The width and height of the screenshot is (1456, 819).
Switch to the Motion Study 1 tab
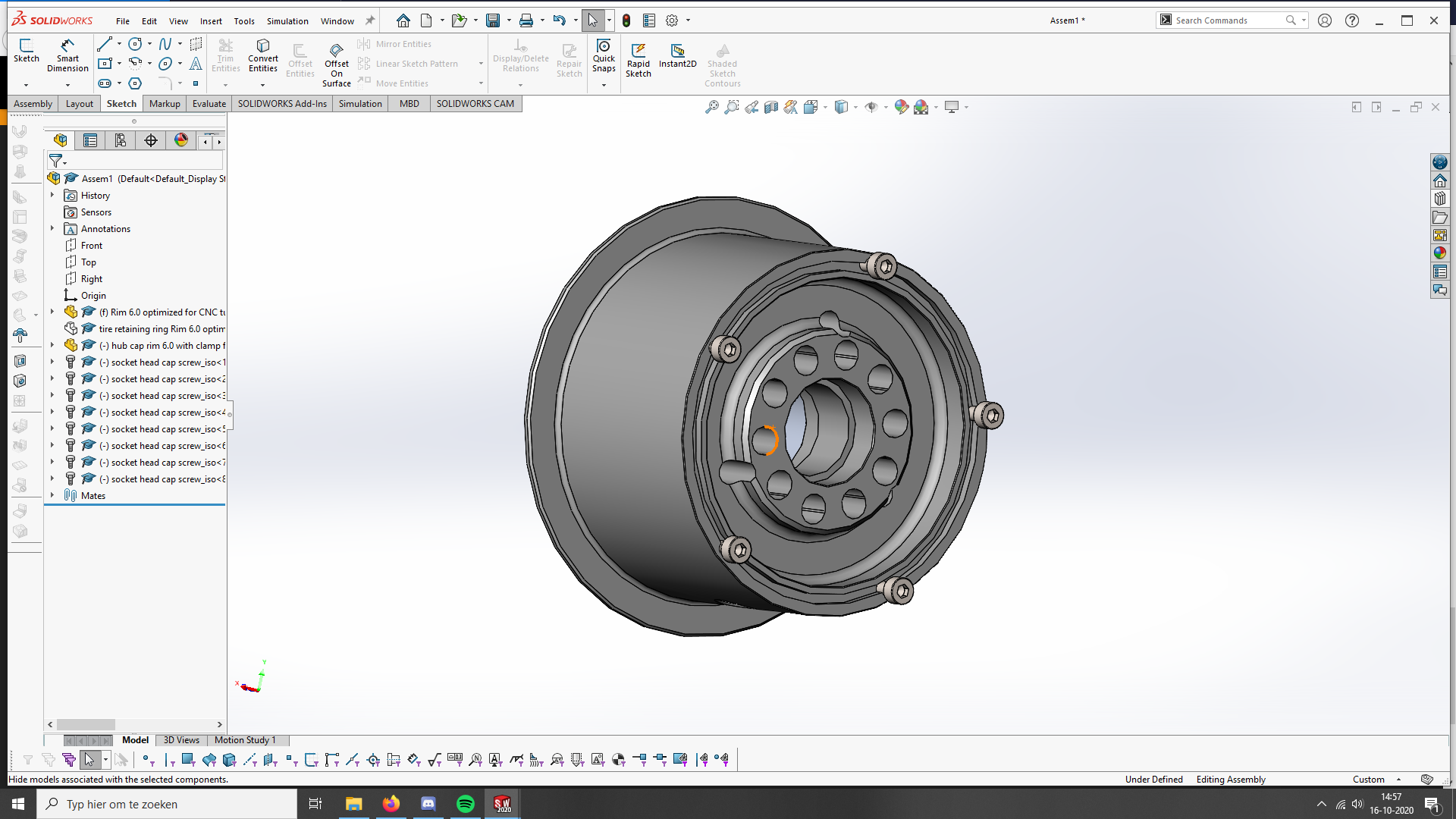[245, 740]
